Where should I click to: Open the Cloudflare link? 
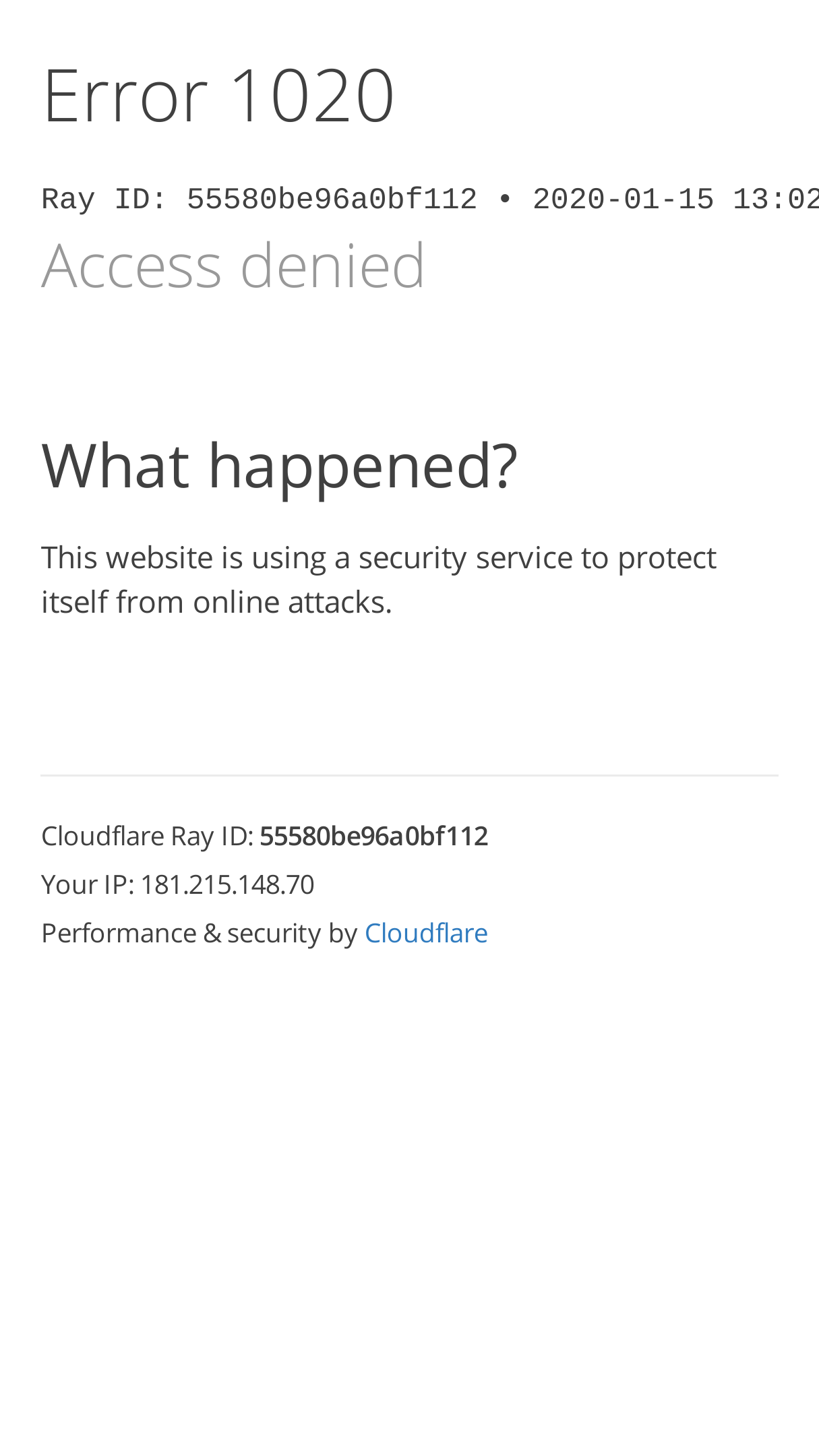(x=426, y=933)
